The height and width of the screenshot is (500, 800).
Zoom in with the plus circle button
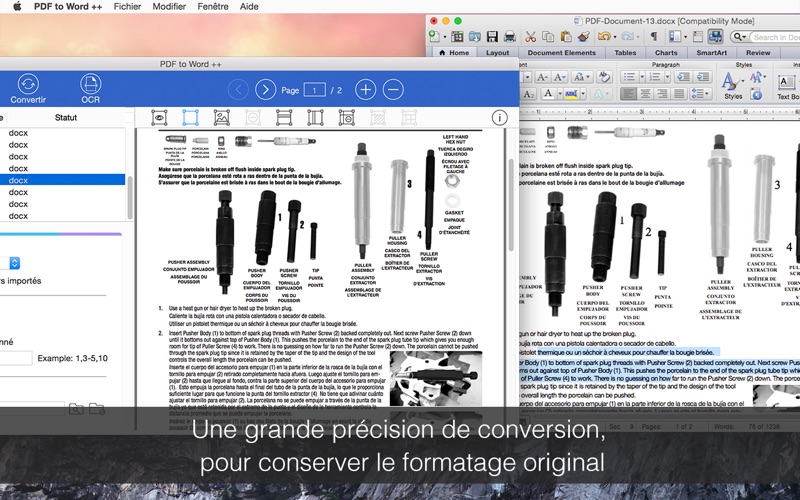pyautogui.click(x=365, y=90)
